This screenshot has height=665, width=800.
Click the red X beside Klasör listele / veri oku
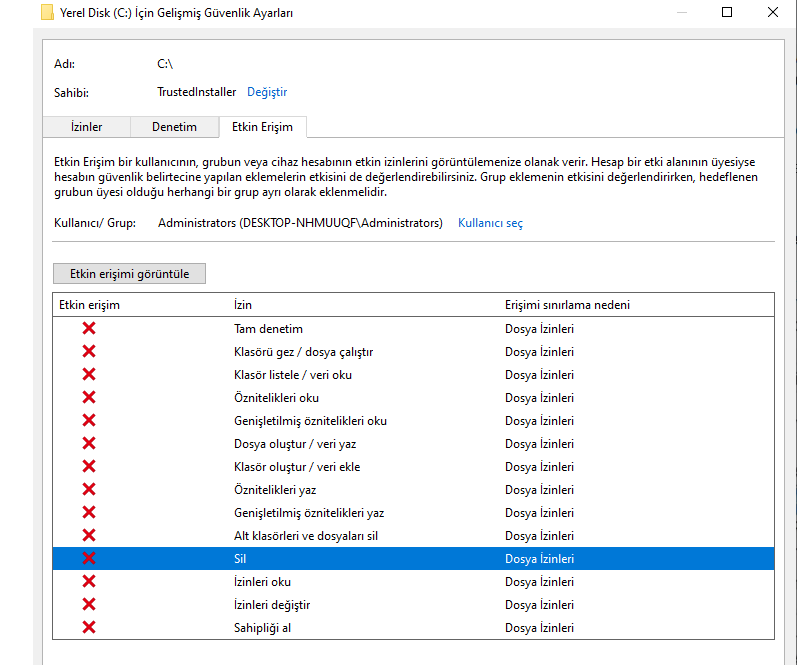(89, 374)
